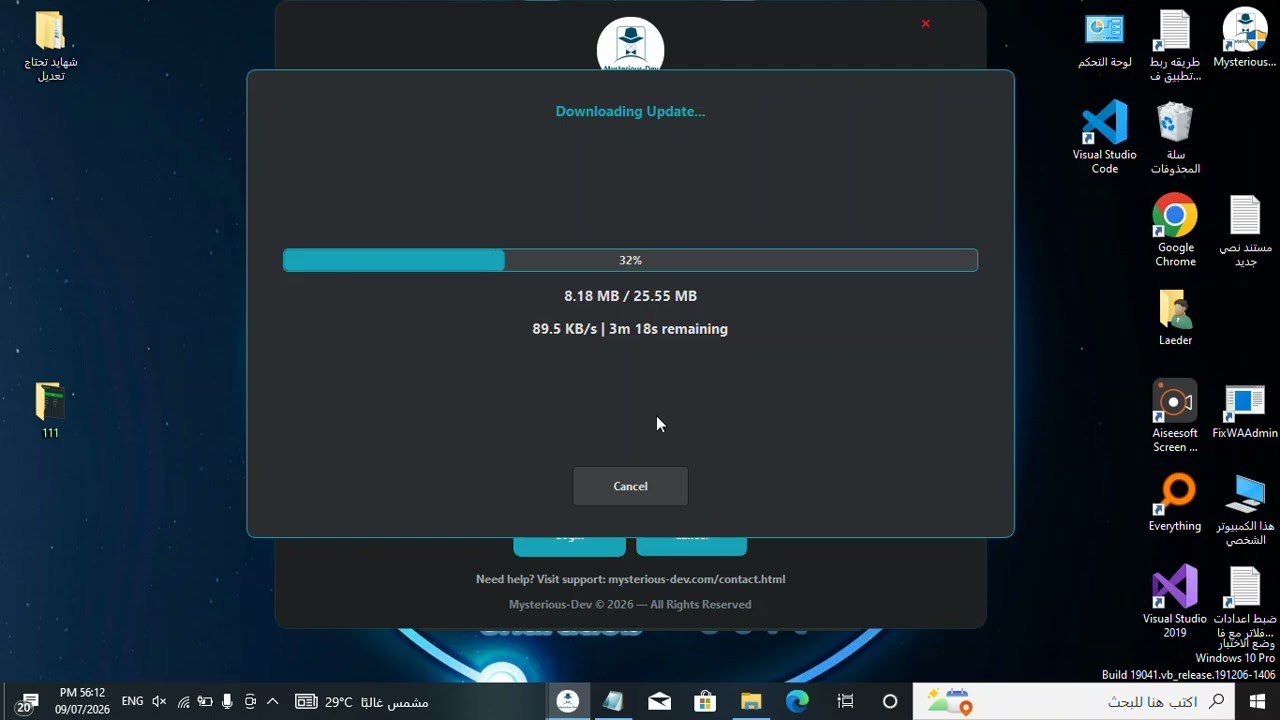The width and height of the screenshot is (1280, 720).
Task: Select the Mysterious-Dev app taskbar button
Action: pos(567,702)
